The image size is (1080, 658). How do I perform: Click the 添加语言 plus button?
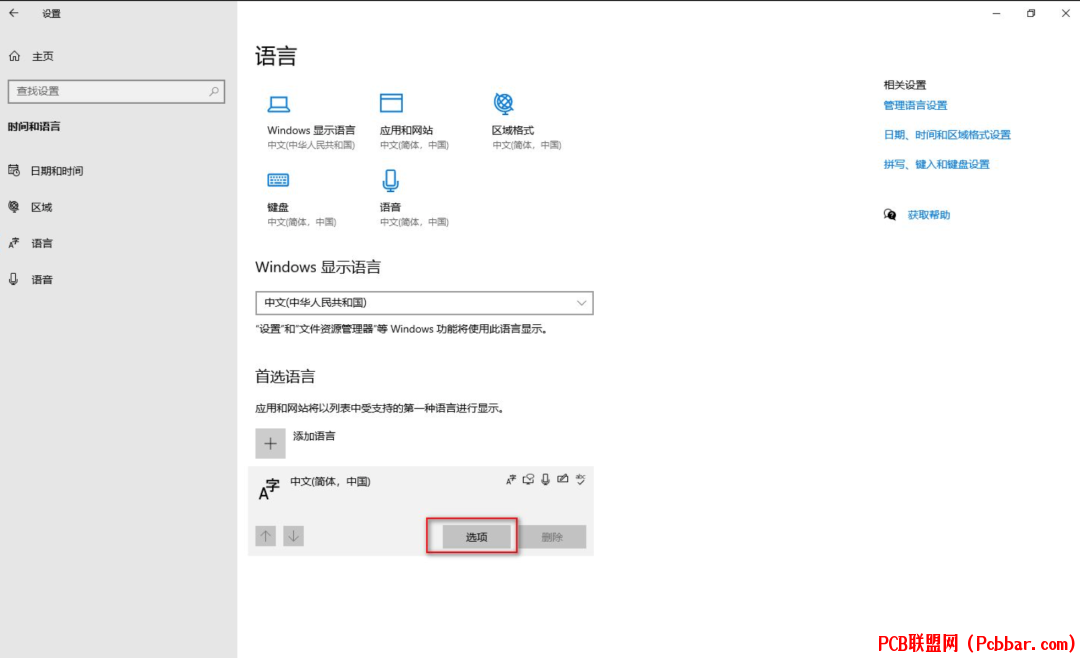click(270, 444)
